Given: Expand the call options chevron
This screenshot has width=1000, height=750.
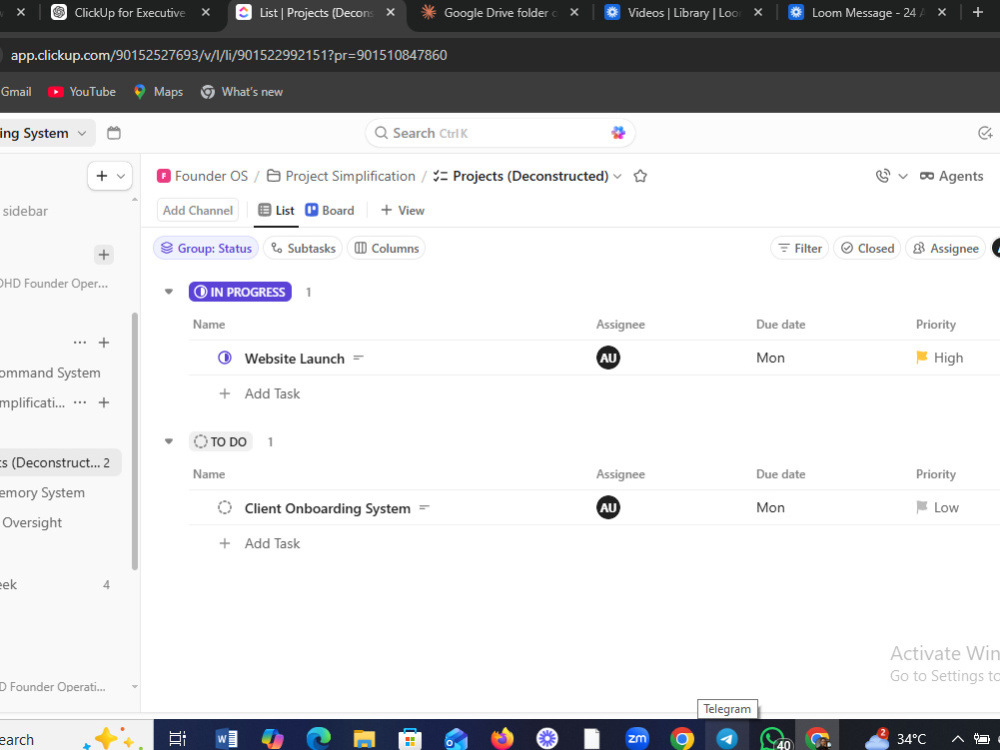Looking at the screenshot, I should pos(902,177).
